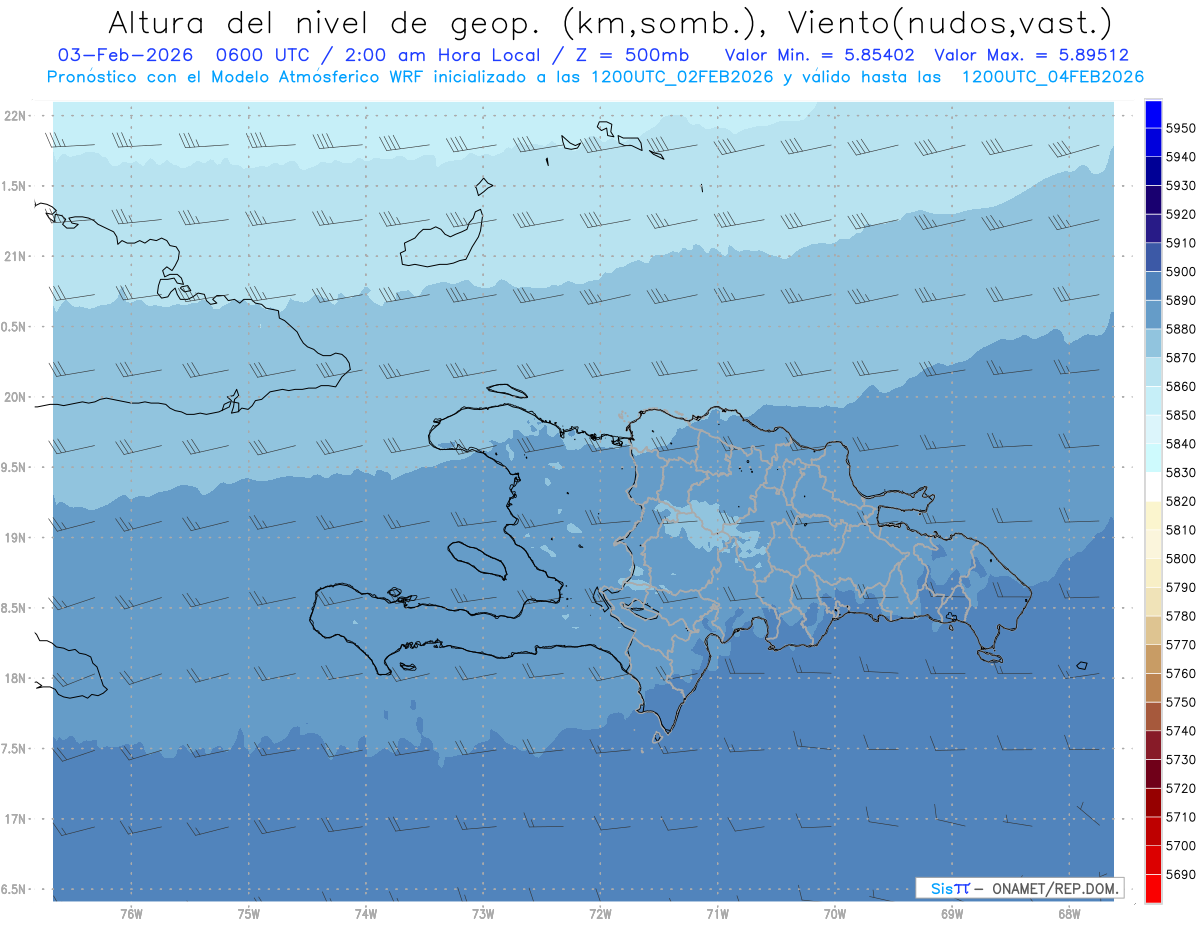The width and height of the screenshot is (1200, 927).
Task: Click the 6.5N latitude label
Action: (x=11, y=889)
